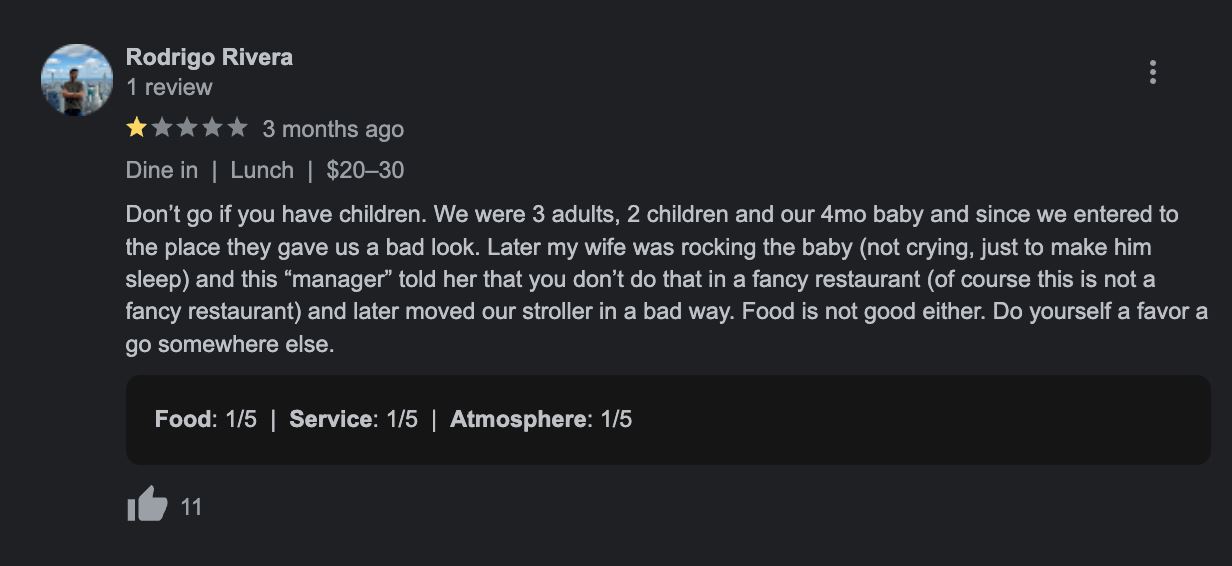Click the fourth gray star
1232x566 pixels.
(x=211, y=128)
